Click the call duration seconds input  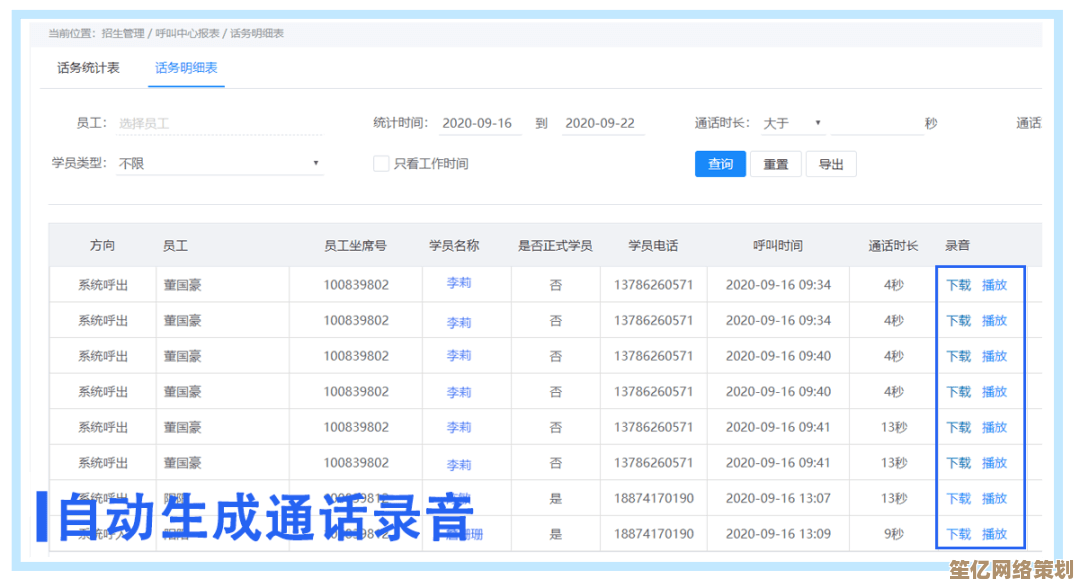tap(876, 123)
